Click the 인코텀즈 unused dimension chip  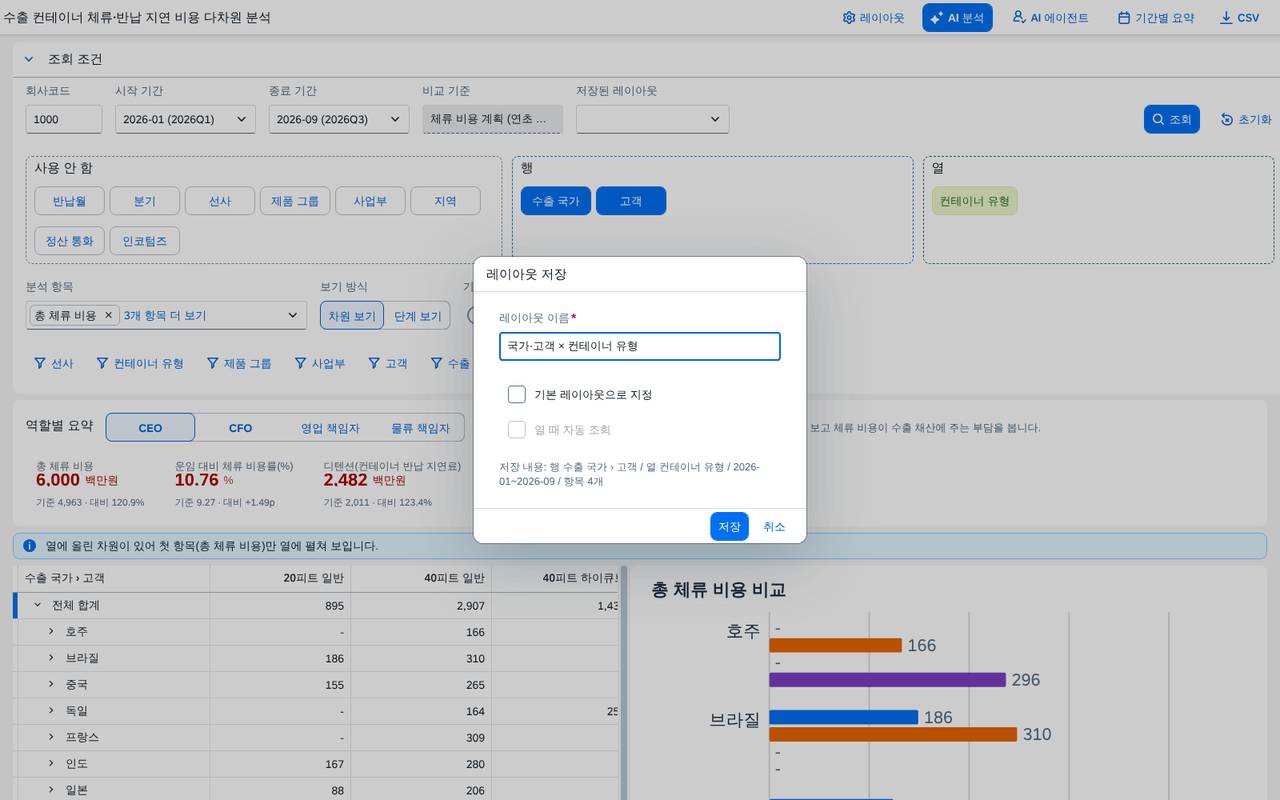pos(144,241)
